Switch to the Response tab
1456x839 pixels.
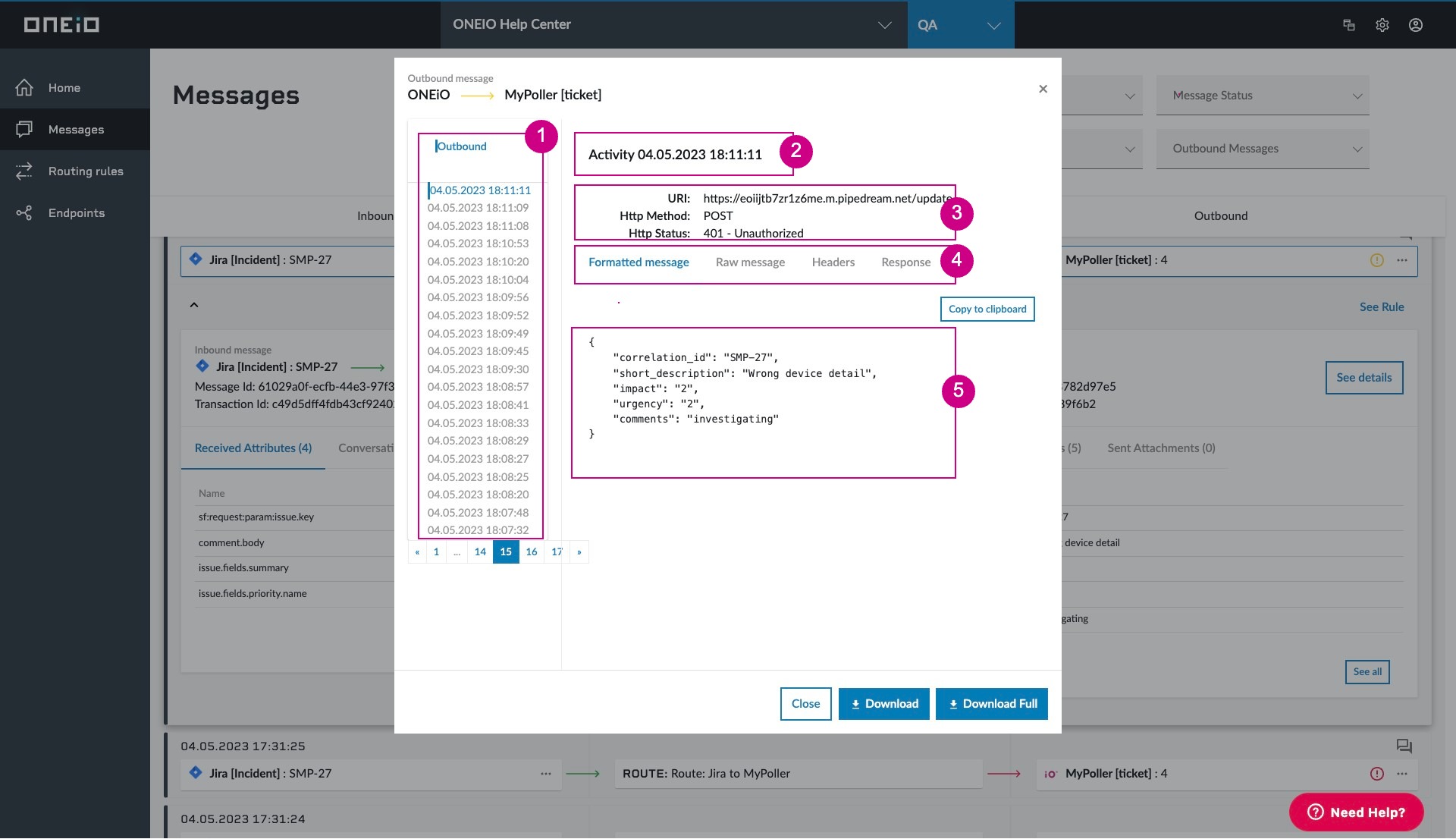pos(905,262)
